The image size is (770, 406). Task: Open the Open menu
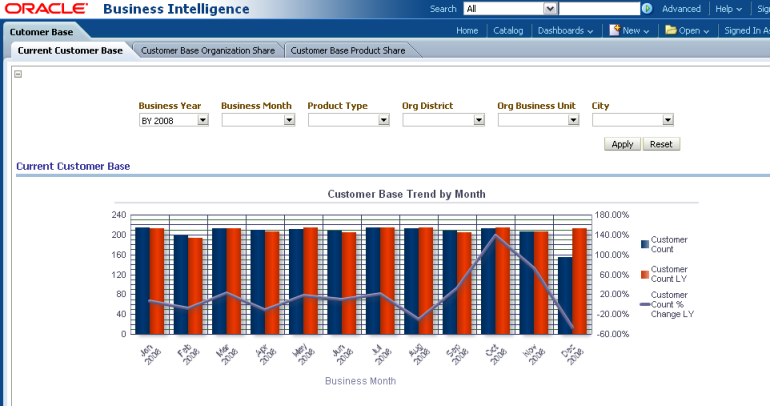[694, 30]
